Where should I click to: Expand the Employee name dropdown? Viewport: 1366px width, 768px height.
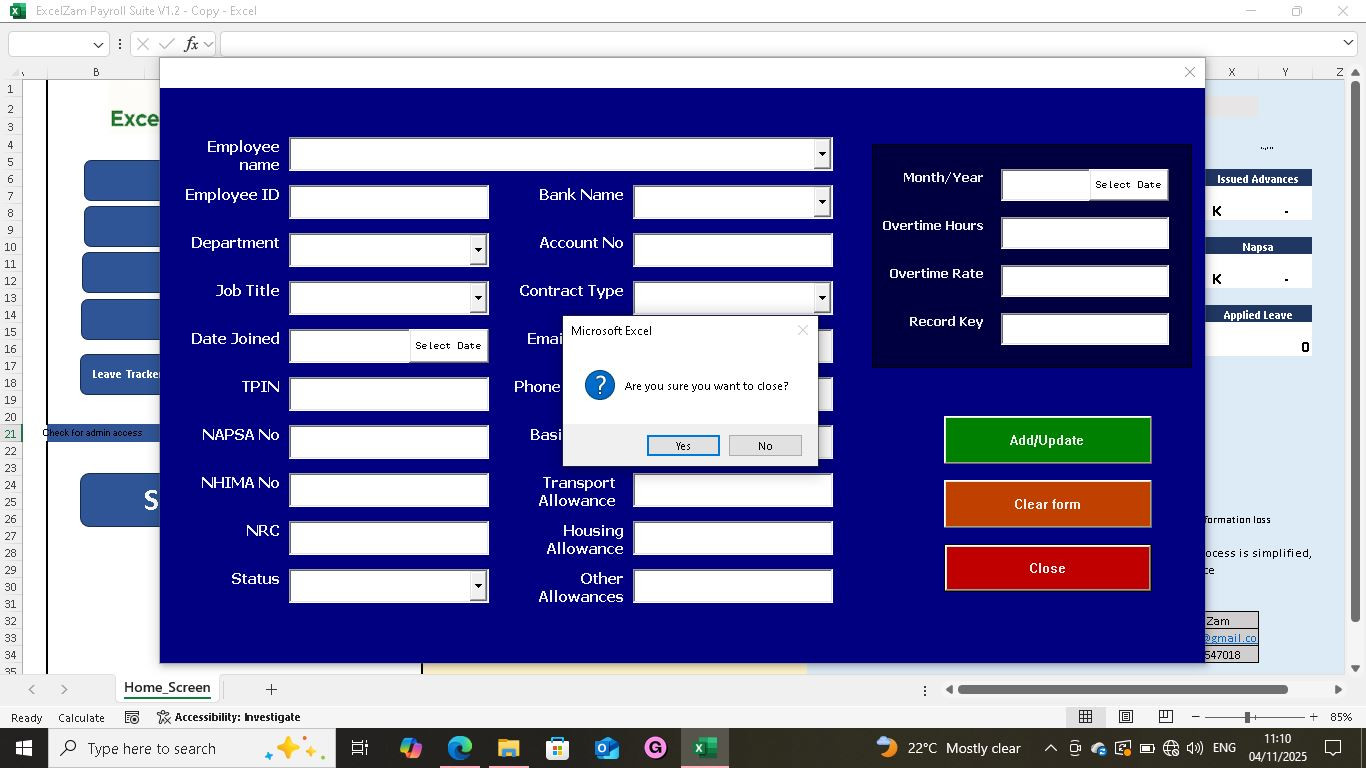[822, 154]
